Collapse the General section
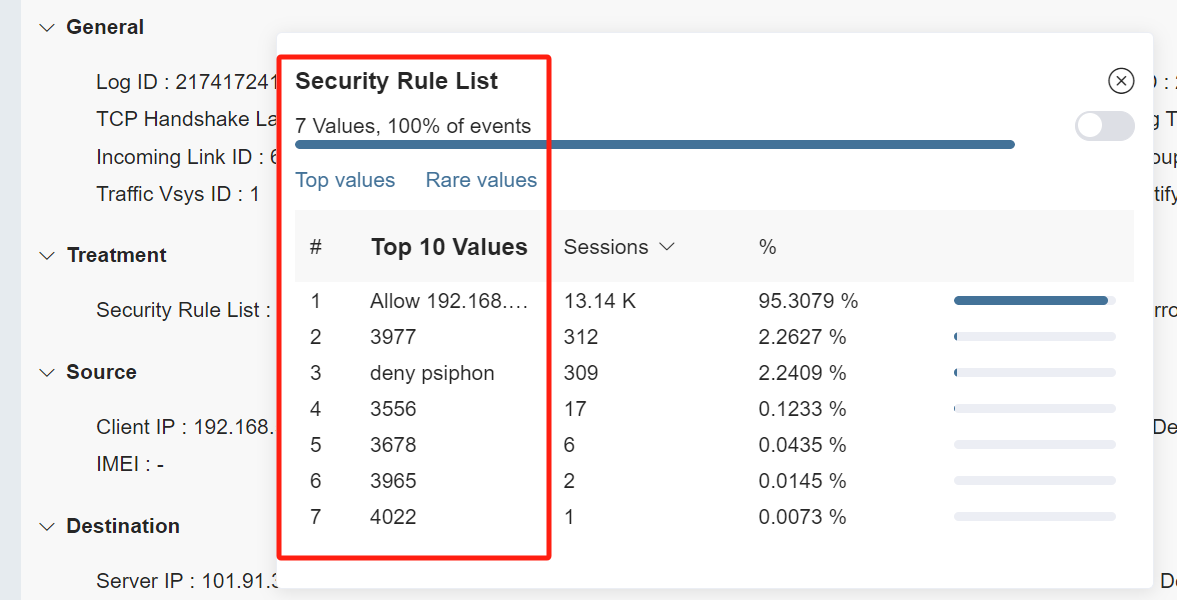This screenshot has width=1177, height=600. (x=46, y=28)
